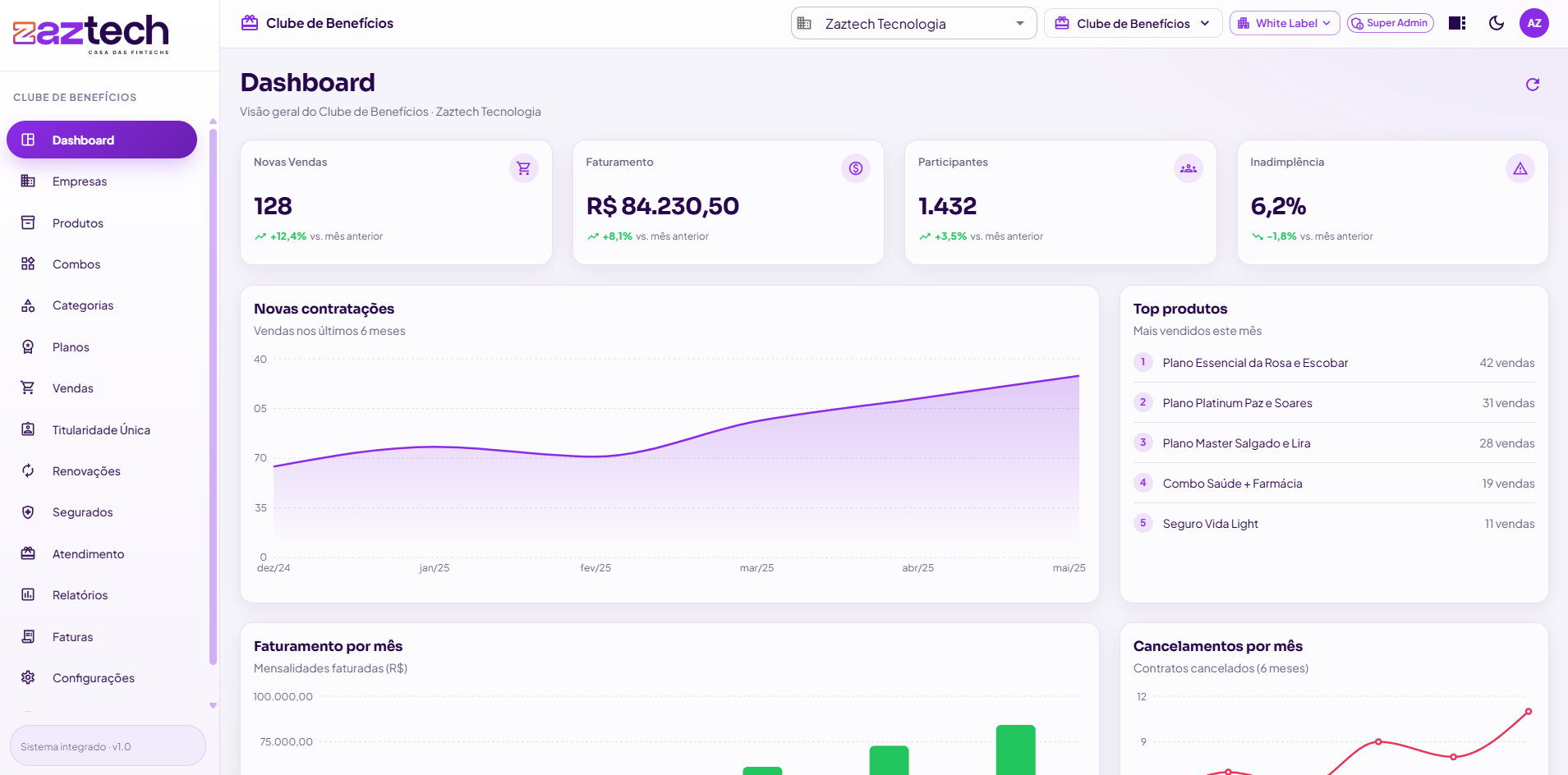The width and height of the screenshot is (1568, 775).
Task: Click the Sistema integrado v1.0 footer badge
Action: 108,745
